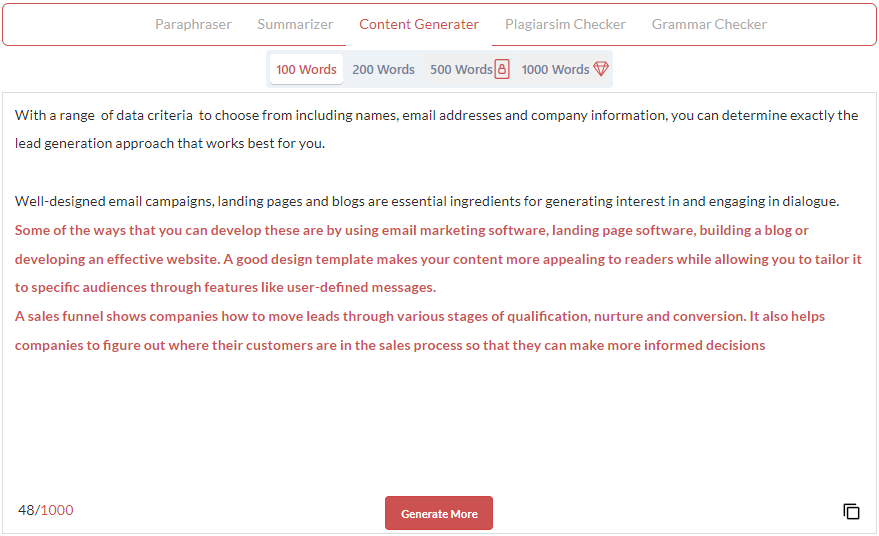This screenshot has height=536, width=879.
Task: Click the red 'Some of the ways' paragraph
Action: (438, 258)
